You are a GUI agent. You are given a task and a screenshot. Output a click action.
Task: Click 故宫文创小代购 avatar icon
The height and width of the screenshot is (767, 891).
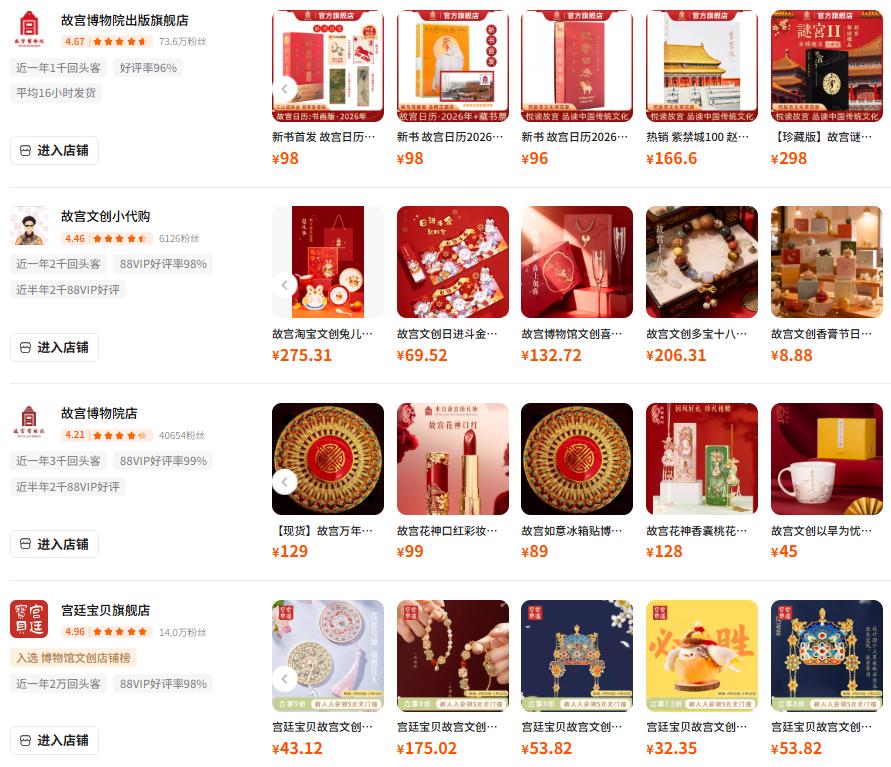pos(29,225)
